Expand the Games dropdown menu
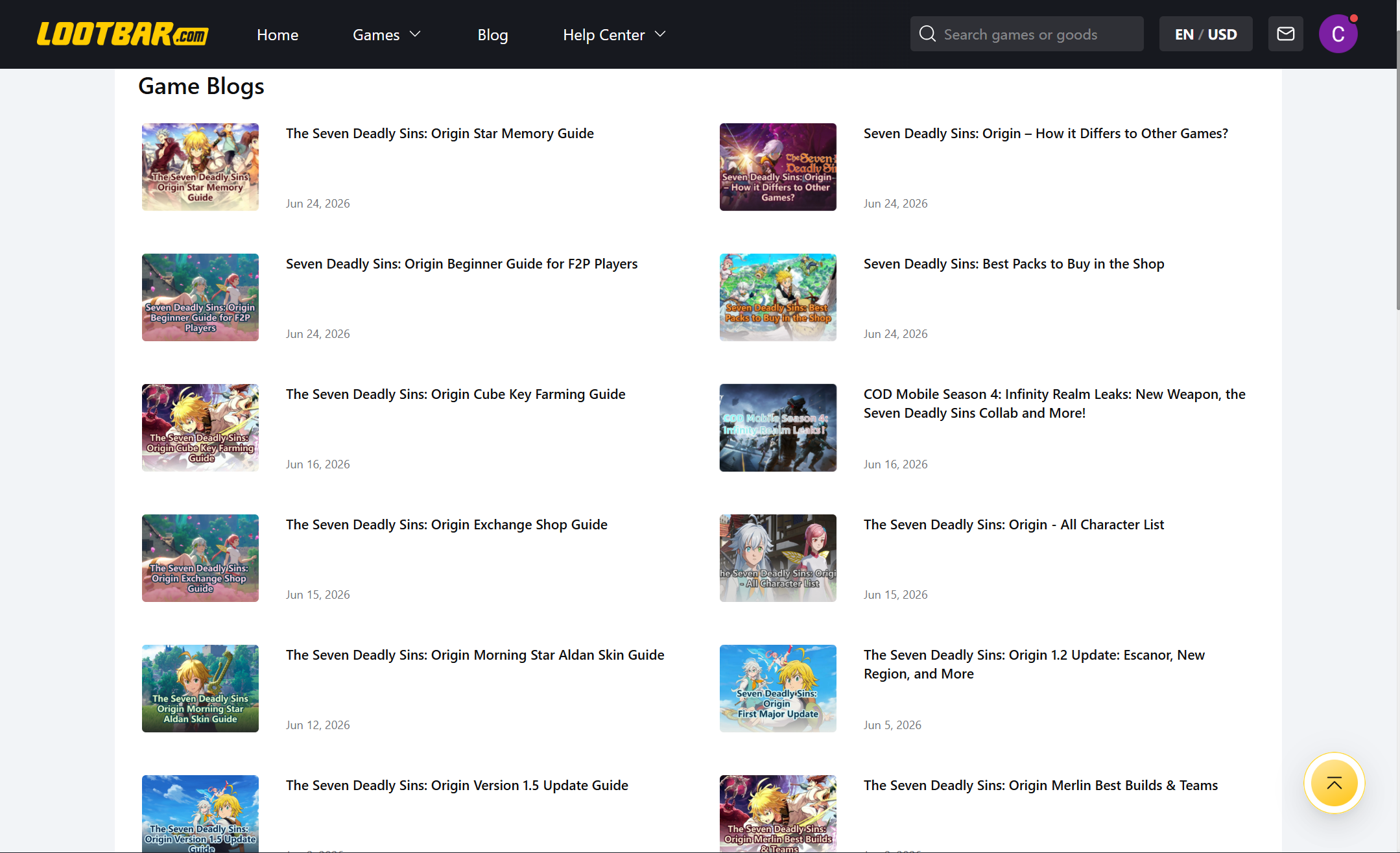Image resolution: width=1400 pixels, height=853 pixels. [x=387, y=34]
